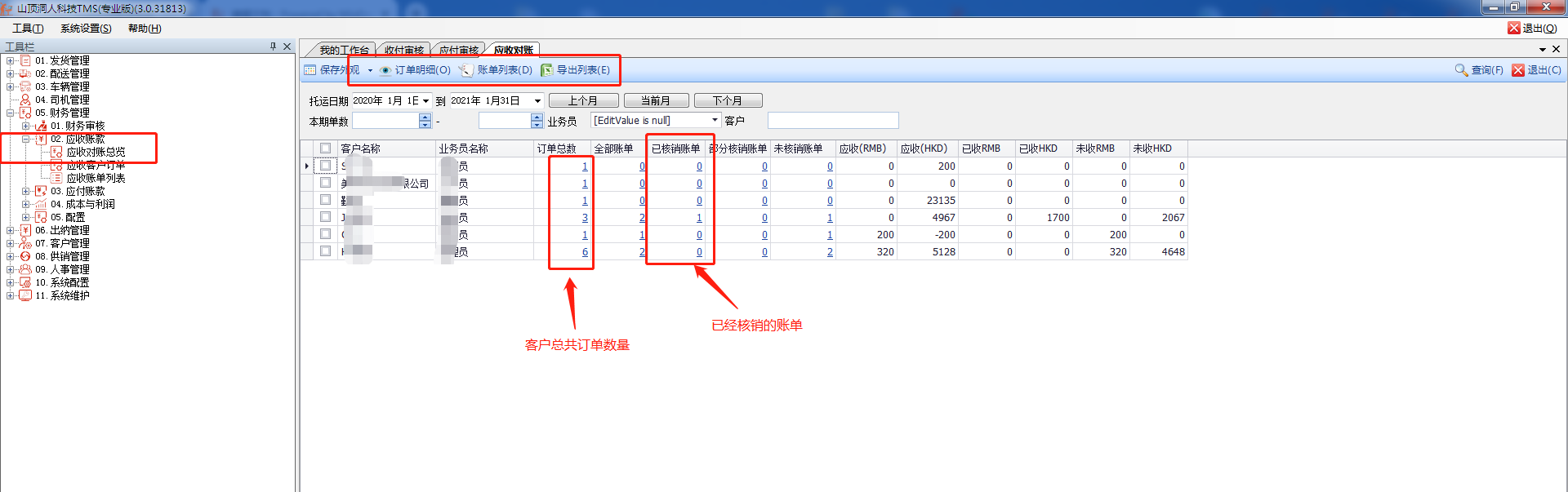Click the 上个月 button
This screenshot has width=1568, height=492.
pyautogui.click(x=582, y=101)
